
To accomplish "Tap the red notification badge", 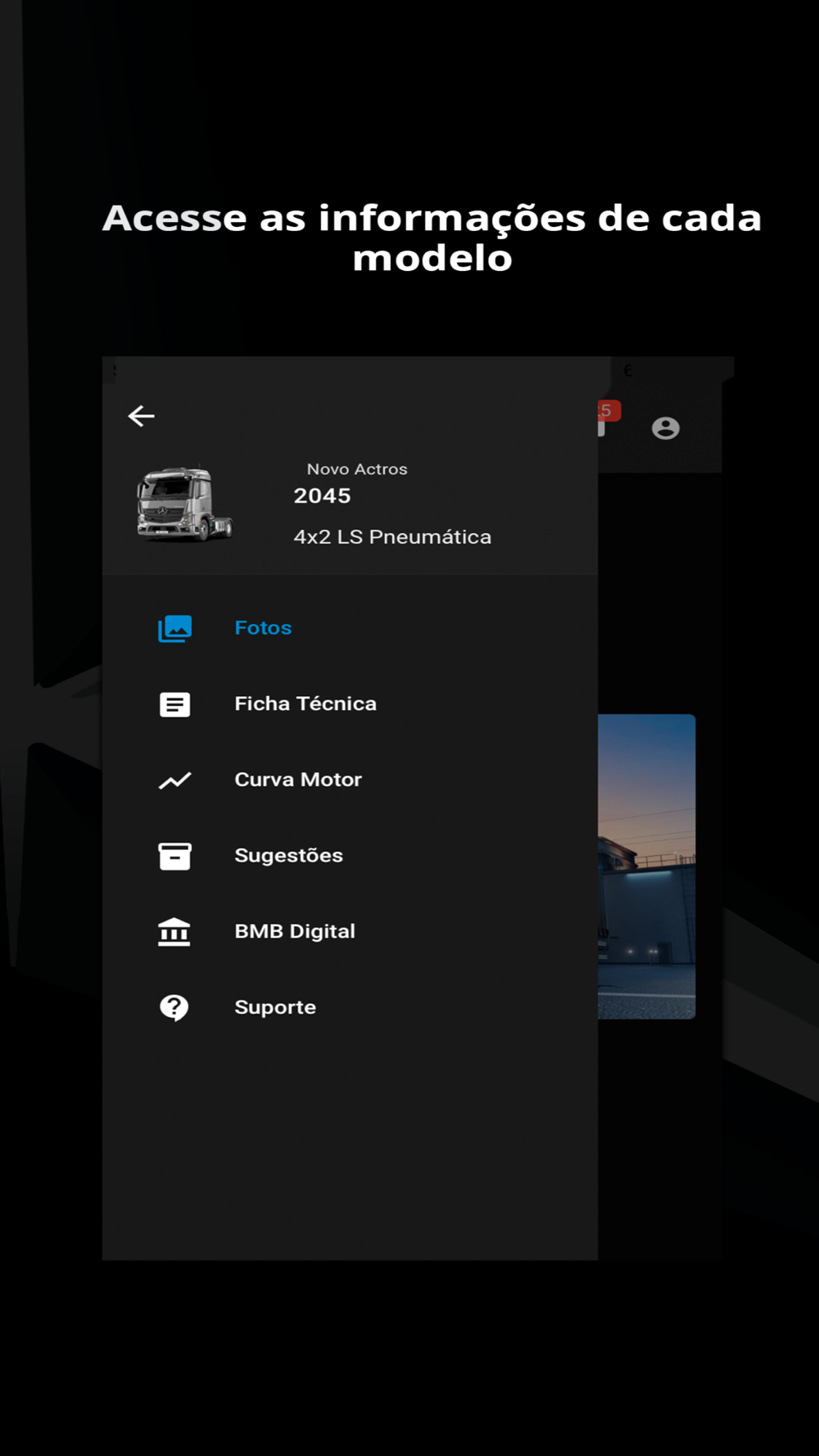I will (609, 410).
